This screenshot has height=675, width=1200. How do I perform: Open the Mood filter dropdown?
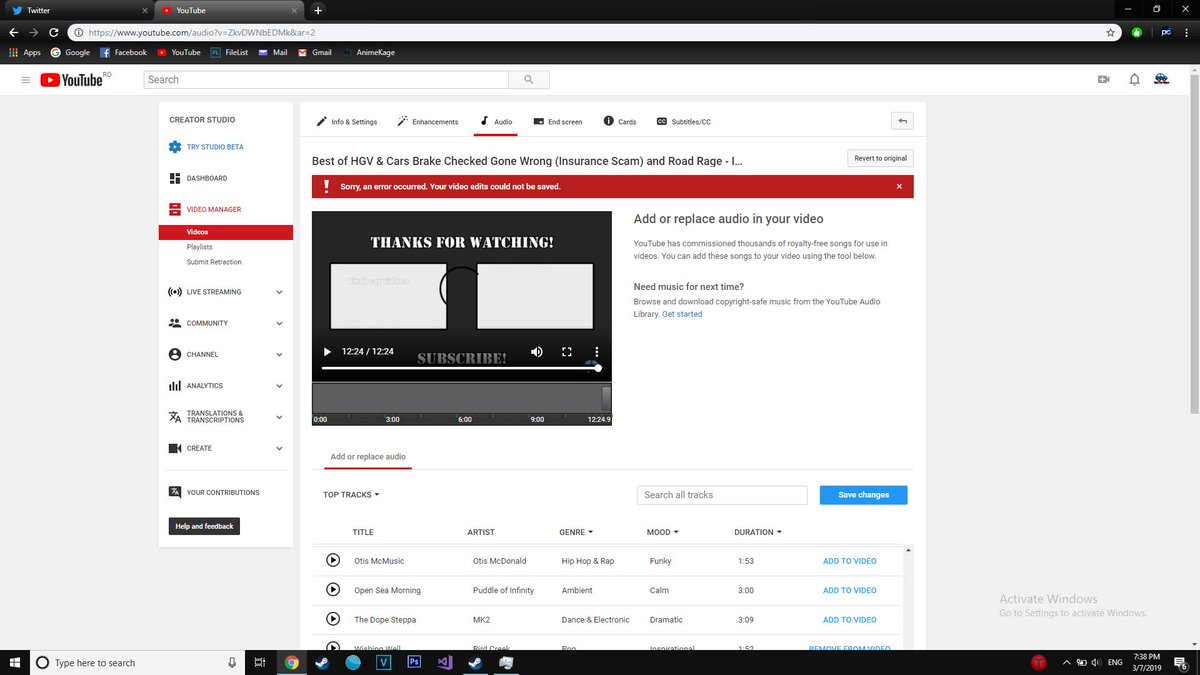pyautogui.click(x=663, y=532)
